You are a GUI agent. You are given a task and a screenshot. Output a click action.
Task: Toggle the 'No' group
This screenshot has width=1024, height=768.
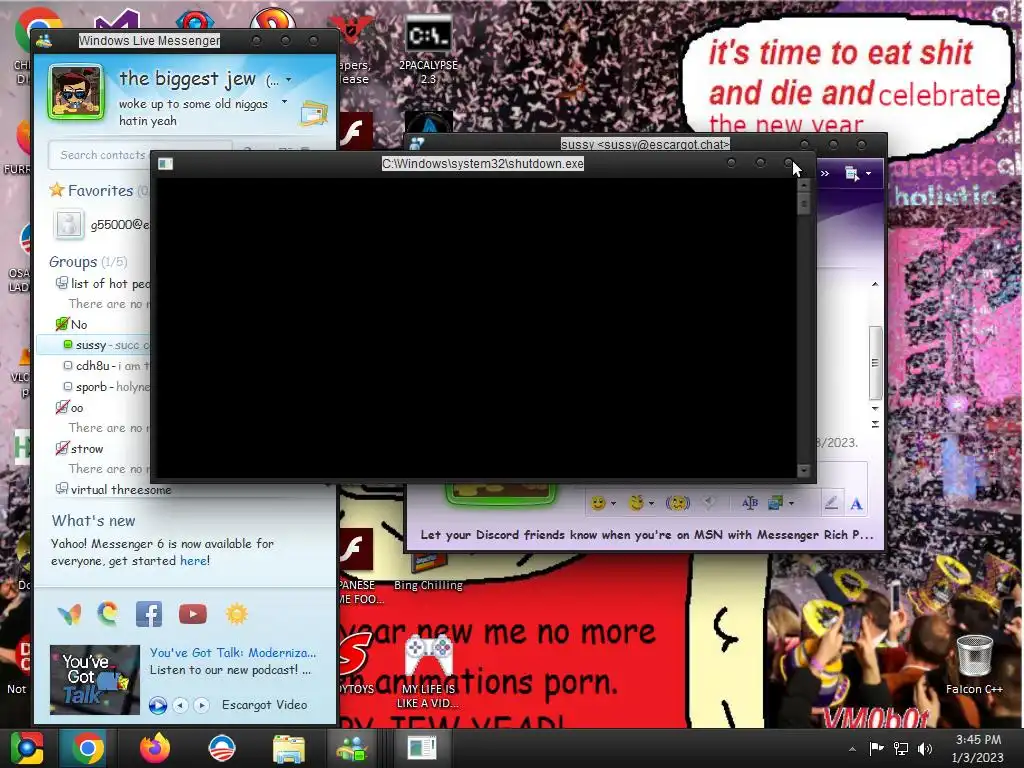(x=72, y=324)
